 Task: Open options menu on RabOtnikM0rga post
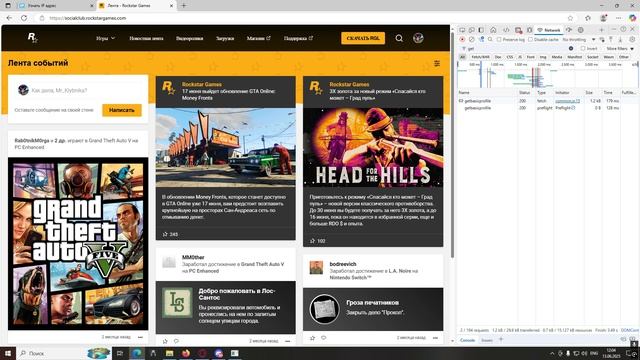140,337
